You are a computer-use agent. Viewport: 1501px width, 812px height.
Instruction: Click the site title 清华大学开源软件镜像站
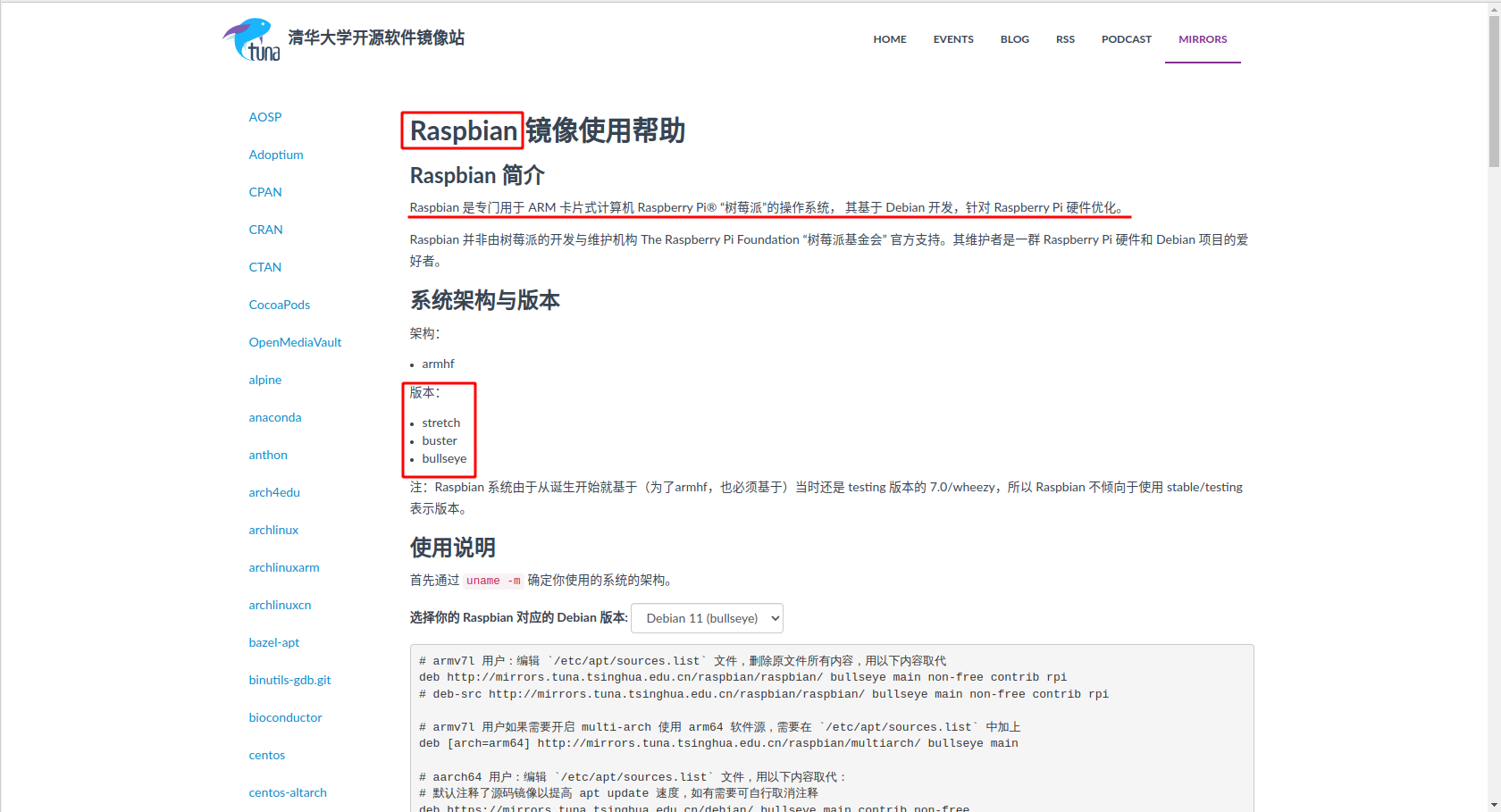(x=376, y=38)
